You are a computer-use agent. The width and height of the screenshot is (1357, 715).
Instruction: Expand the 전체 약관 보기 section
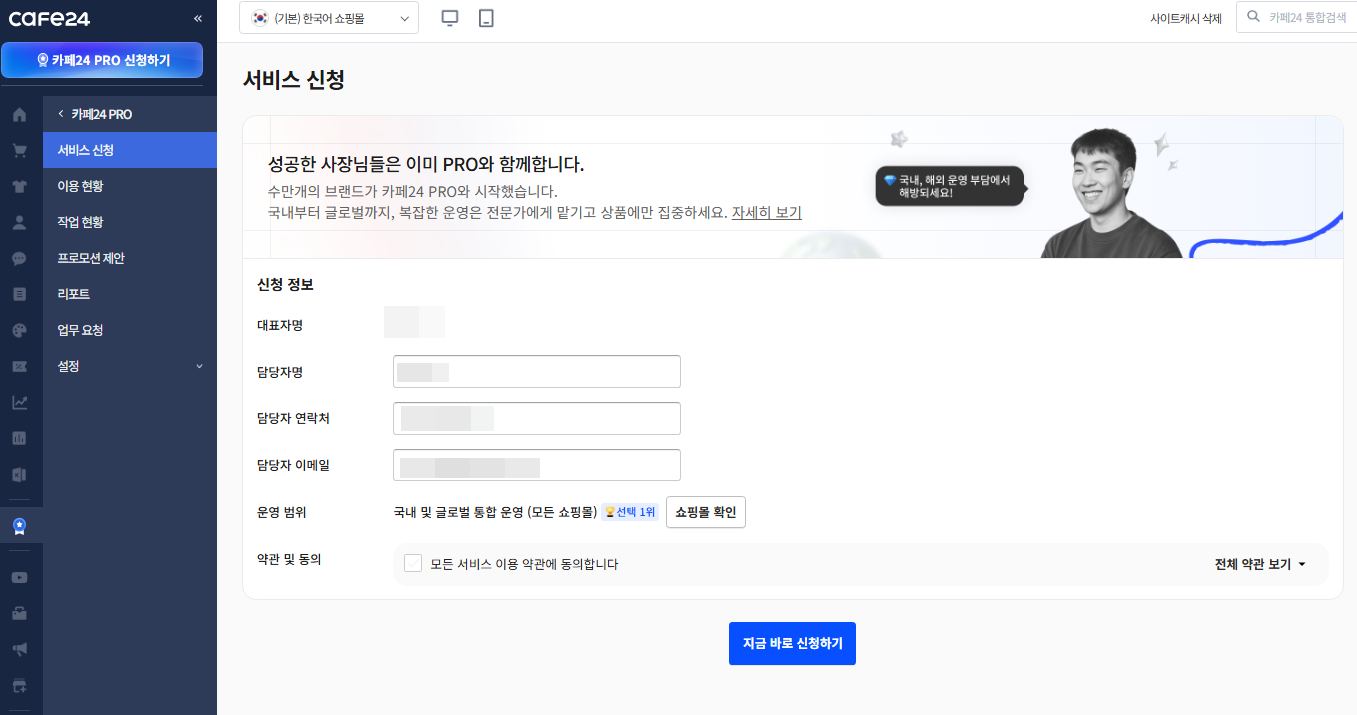click(1260, 564)
